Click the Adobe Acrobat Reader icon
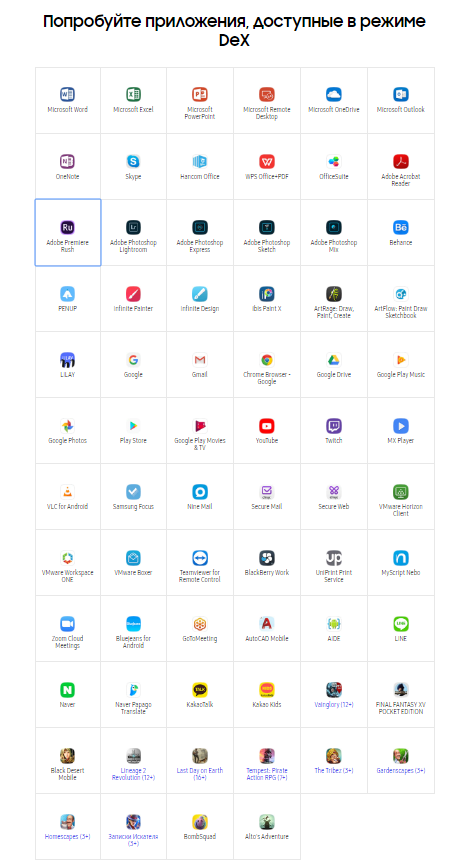 401,162
